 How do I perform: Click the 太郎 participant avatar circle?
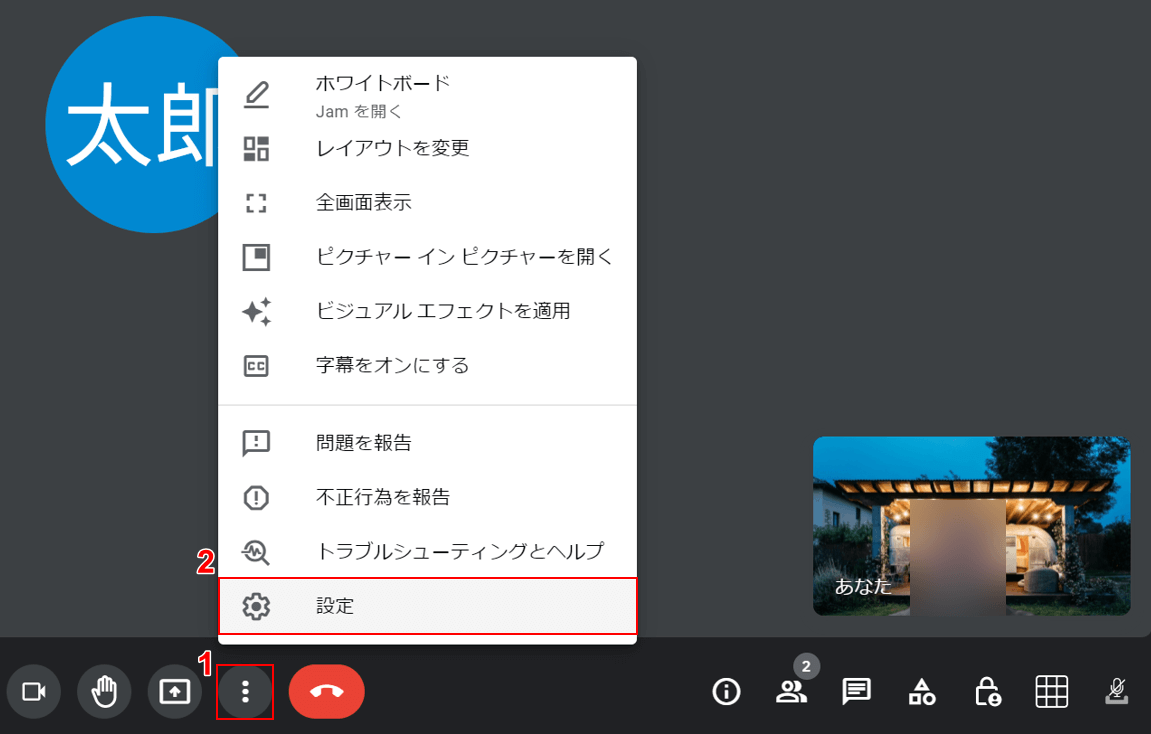tap(132, 125)
